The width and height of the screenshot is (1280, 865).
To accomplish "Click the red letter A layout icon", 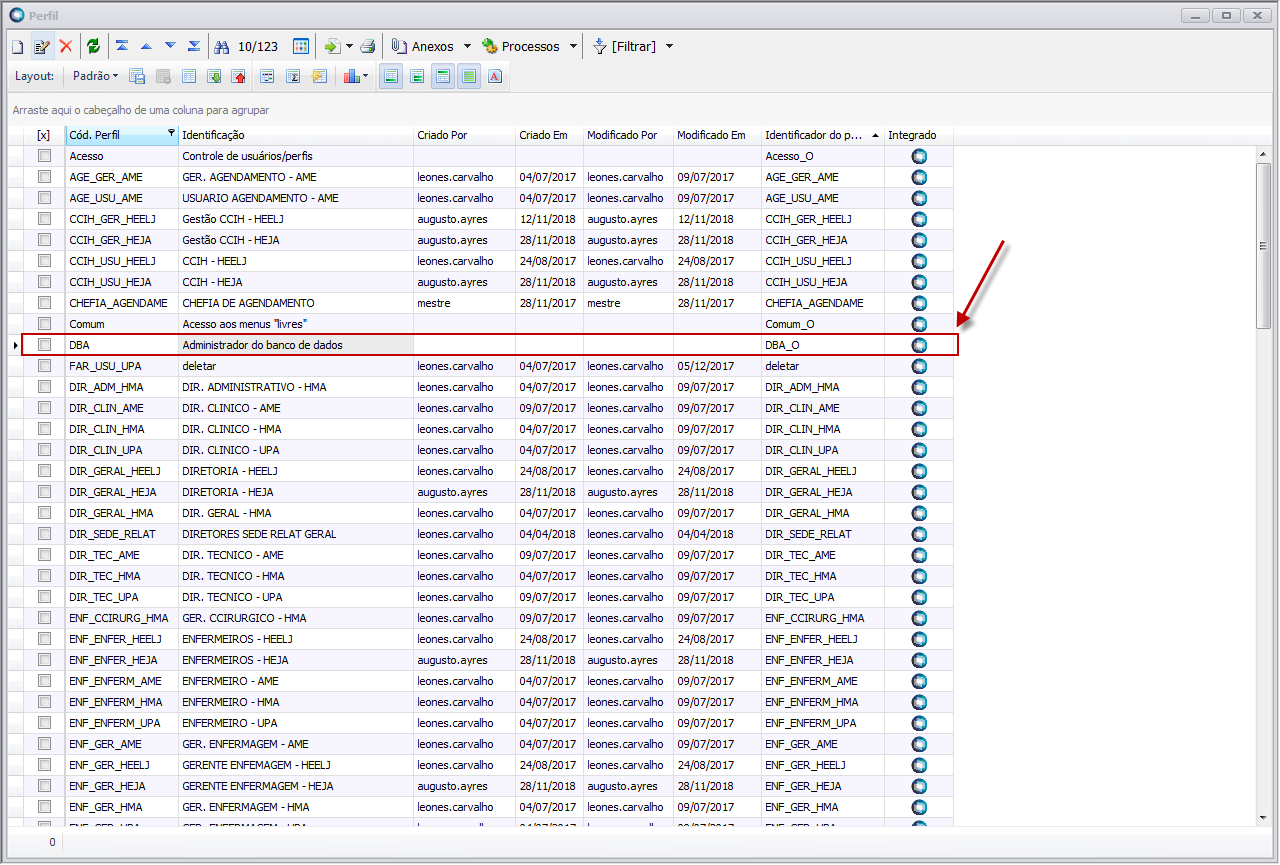I will pyautogui.click(x=495, y=76).
